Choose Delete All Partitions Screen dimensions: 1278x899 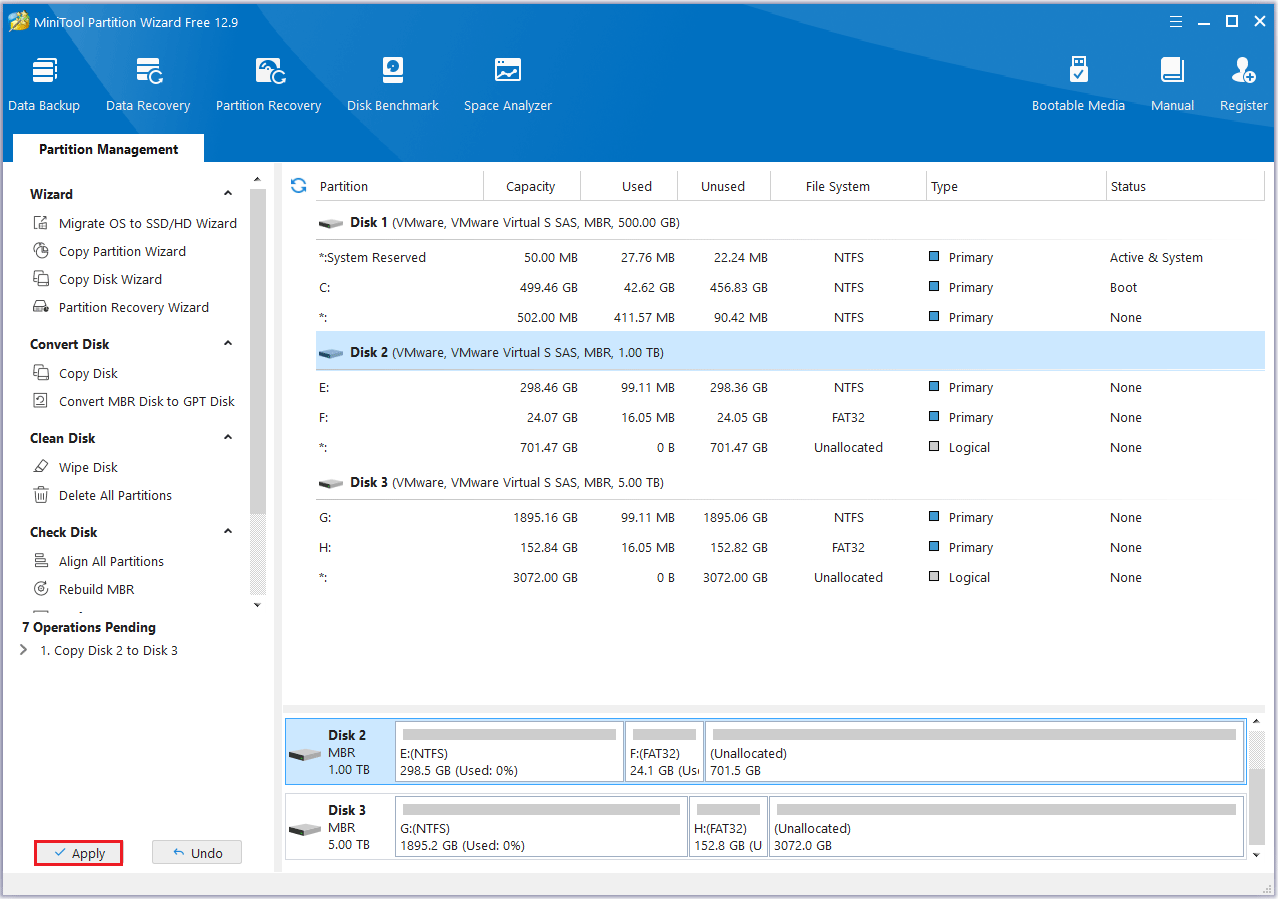[115, 495]
